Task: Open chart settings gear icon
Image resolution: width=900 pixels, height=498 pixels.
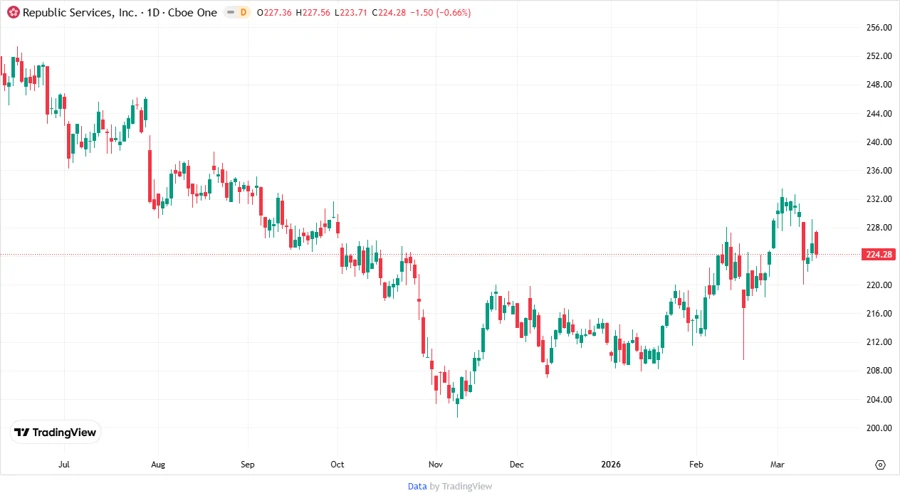Action: (880, 465)
